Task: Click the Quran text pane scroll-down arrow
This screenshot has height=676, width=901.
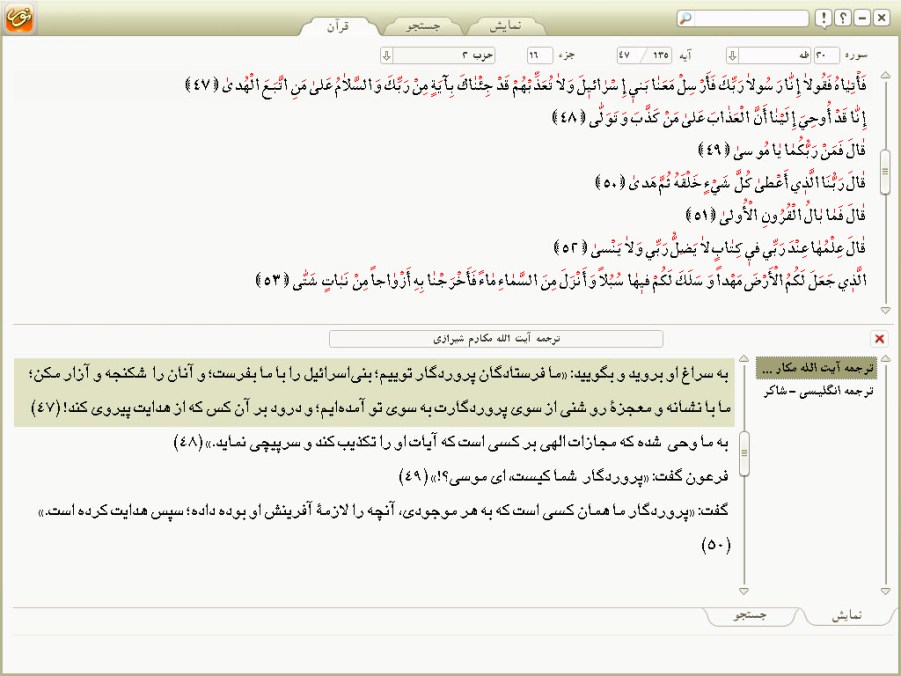Action: (885, 310)
